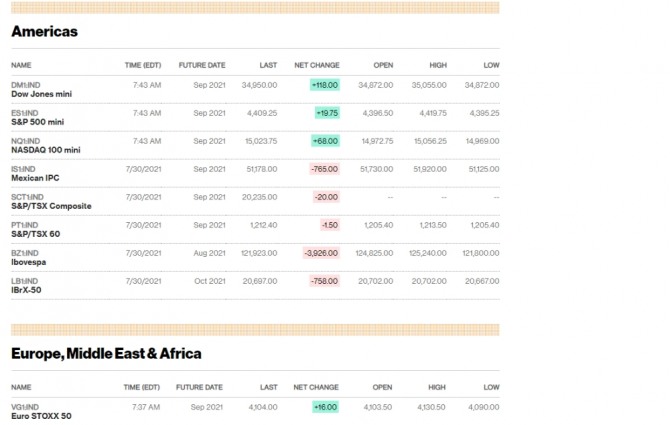
Task: Select the Mexican IPC index link
Action: (x=35, y=178)
